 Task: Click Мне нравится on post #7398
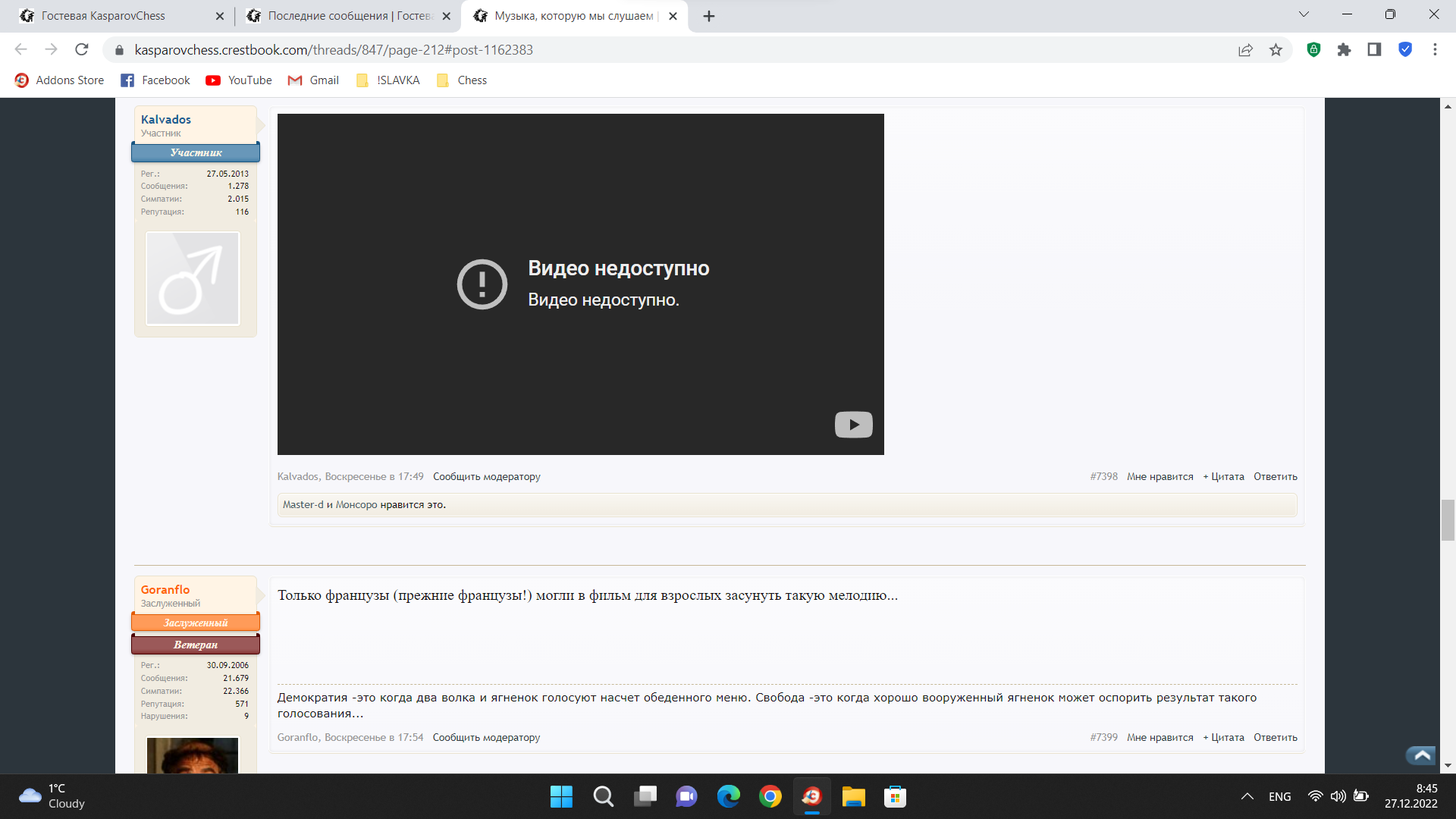point(1159,477)
